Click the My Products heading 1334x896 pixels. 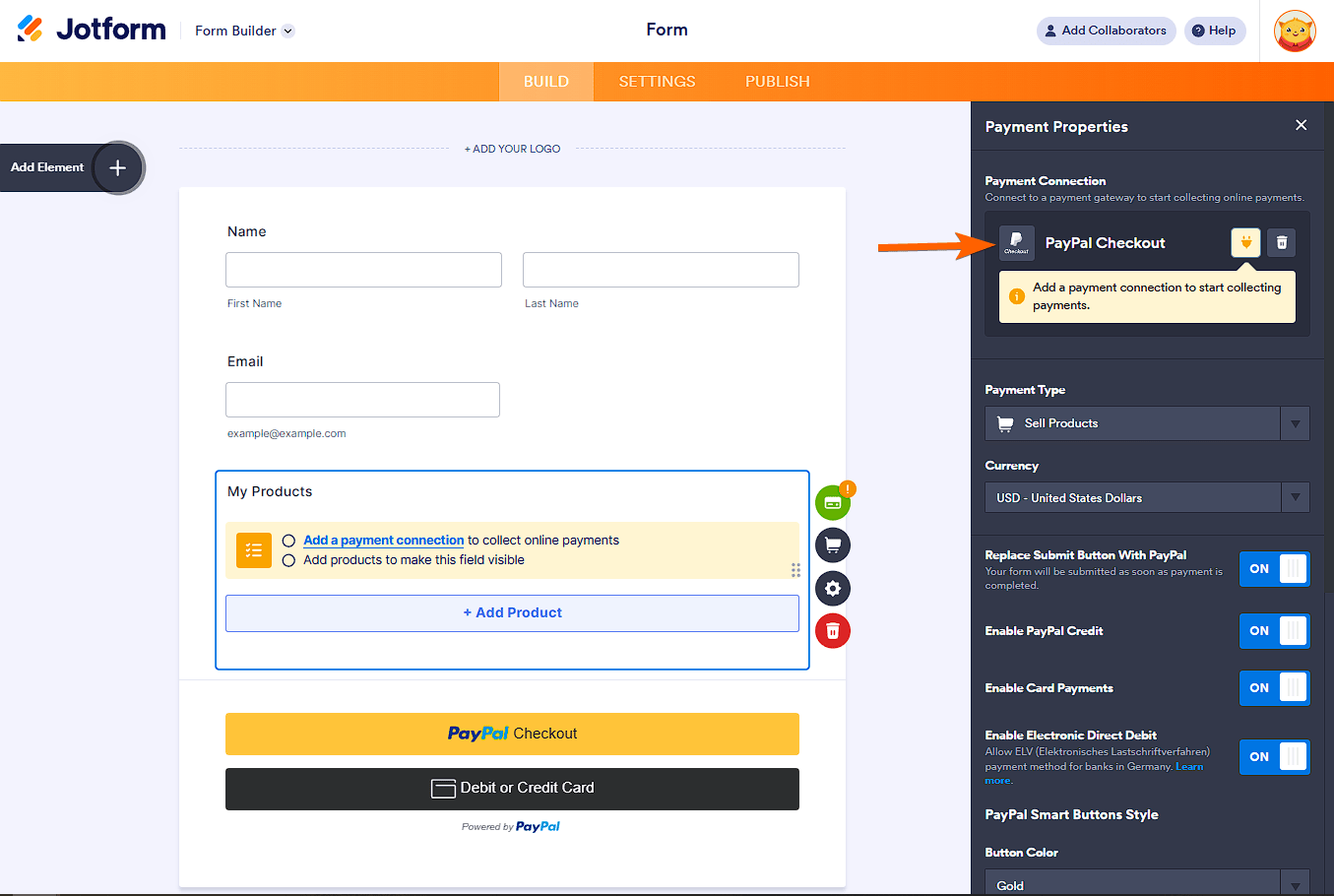click(x=270, y=491)
